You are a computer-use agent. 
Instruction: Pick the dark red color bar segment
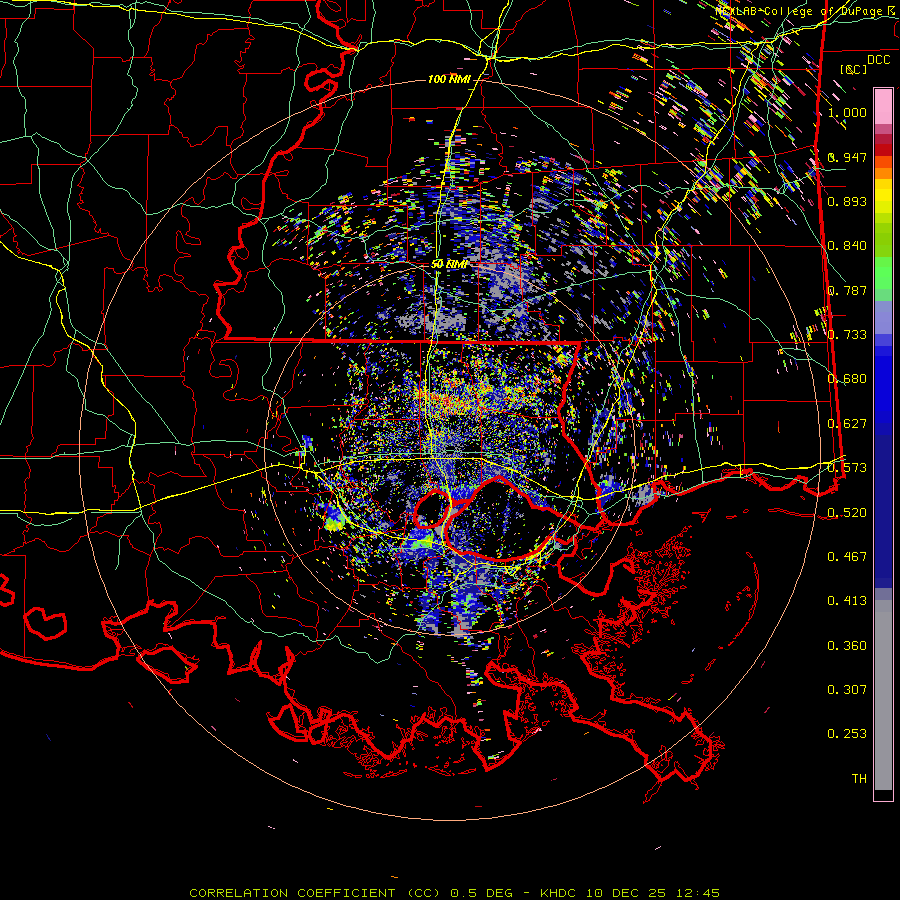click(x=883, y=150)
